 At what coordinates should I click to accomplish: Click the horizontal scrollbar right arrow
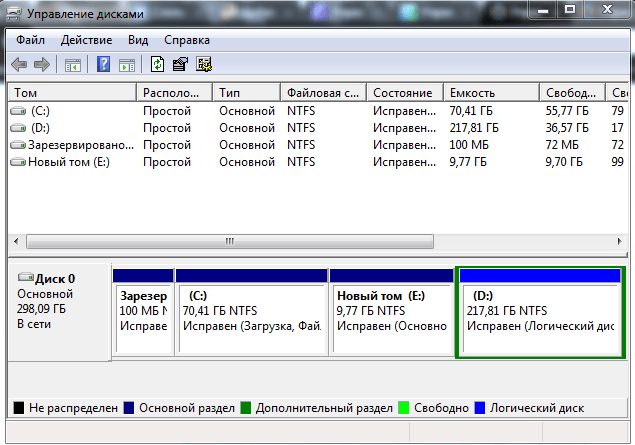(x=617, y=241)
